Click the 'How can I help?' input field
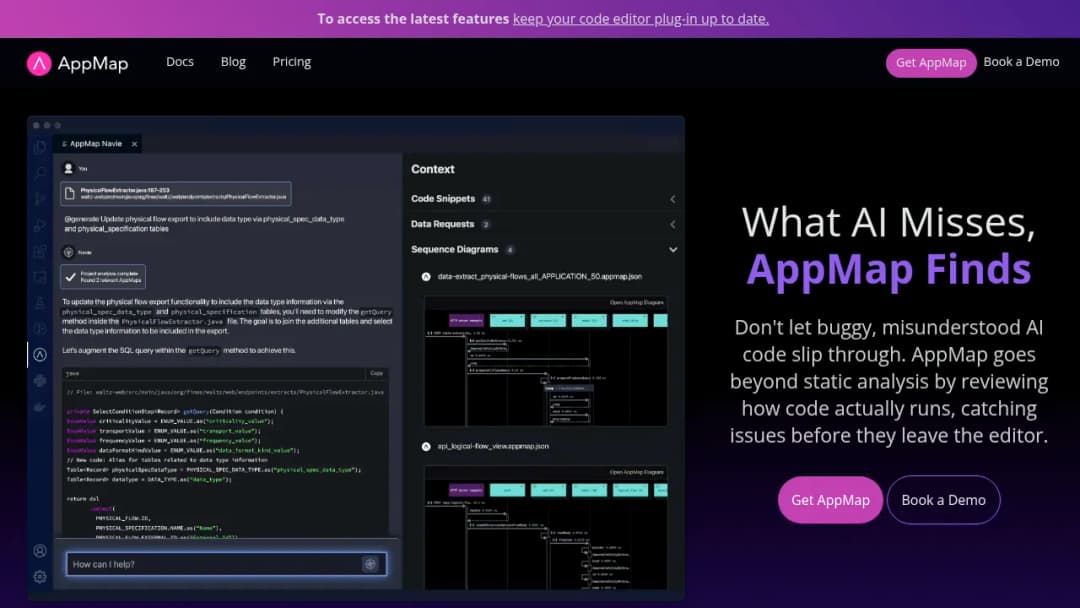Image resolution: width=1080 pixels, height=608 pixels. click(226, 564)
